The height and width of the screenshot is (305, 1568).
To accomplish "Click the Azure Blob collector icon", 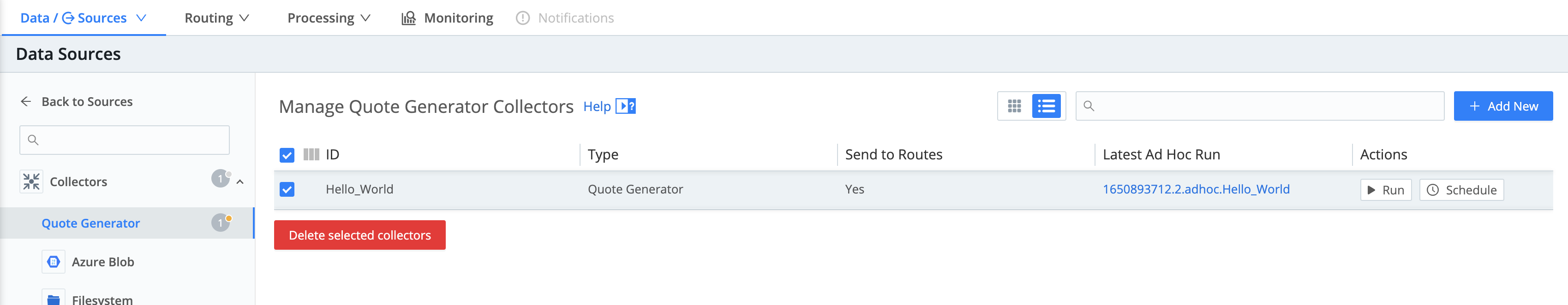I will 54,262.
